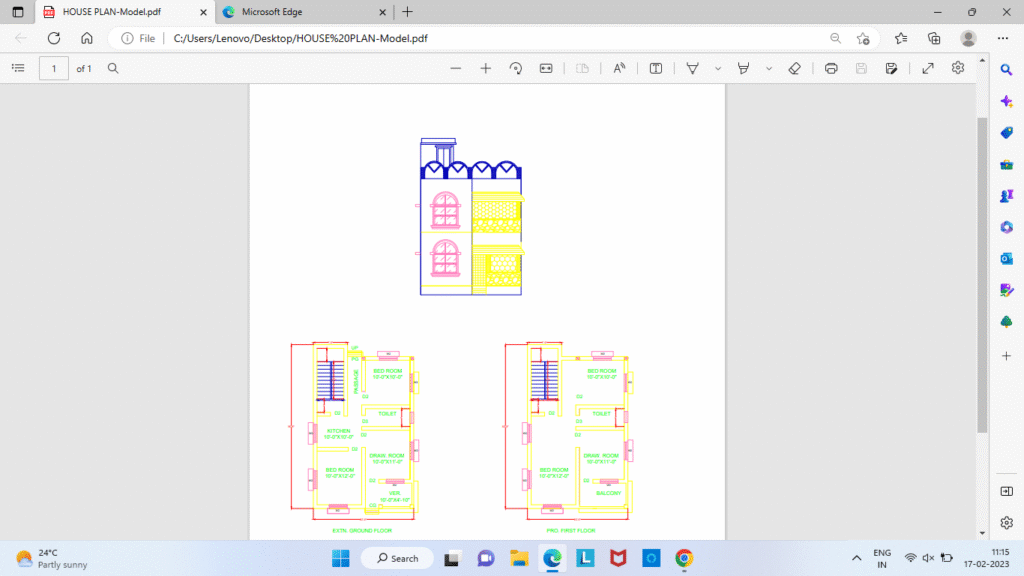This screenshot has width=1024, height=576.
Task: Open the sidebar Games icon
Action: 1006,196
